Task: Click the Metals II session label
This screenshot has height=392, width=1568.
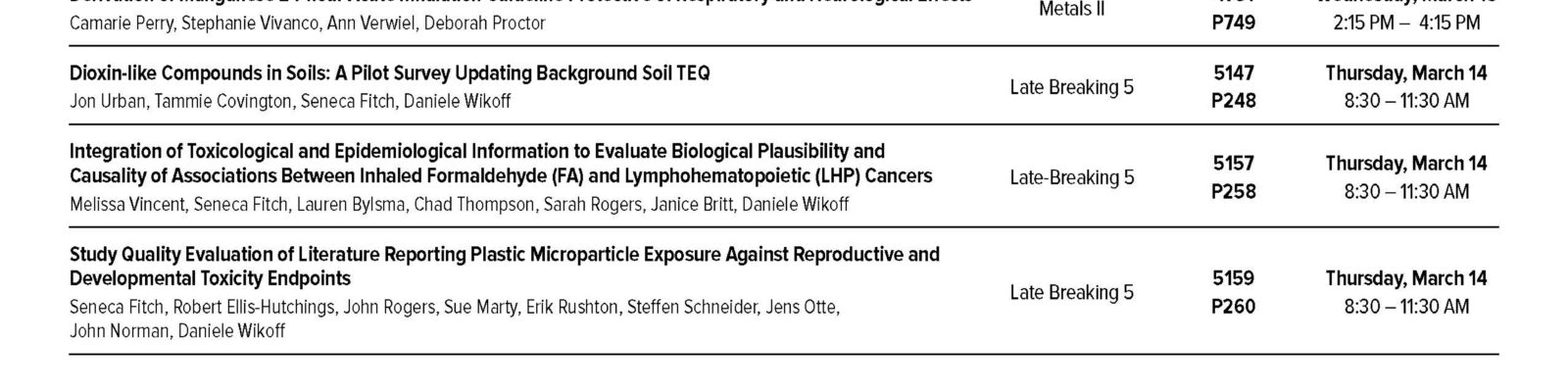Action: [x=1071, y=10]
